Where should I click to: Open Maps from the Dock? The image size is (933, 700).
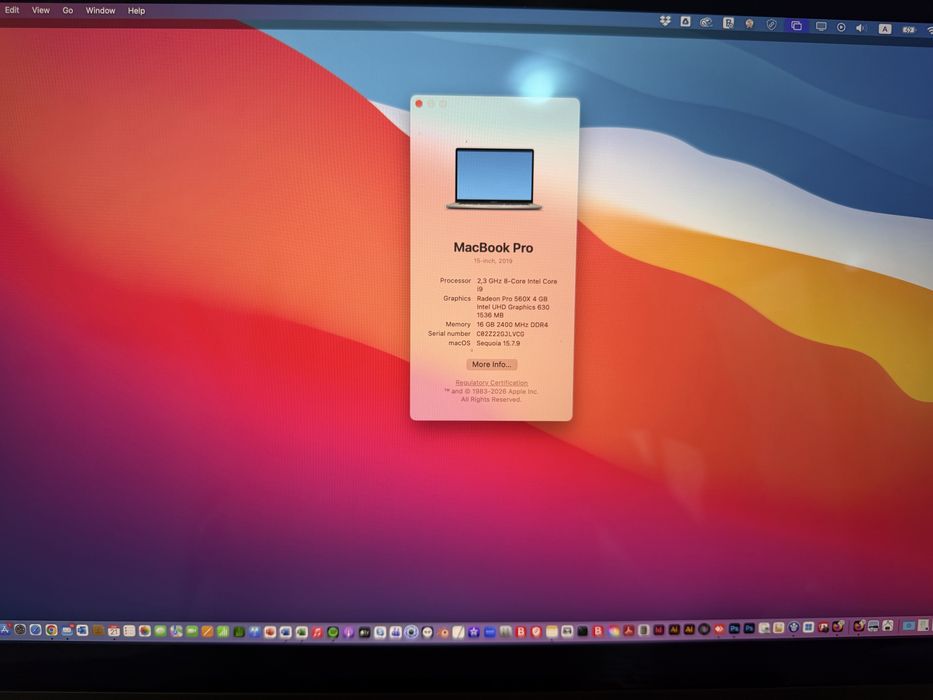pyautogui.click(x=176, y=631)
